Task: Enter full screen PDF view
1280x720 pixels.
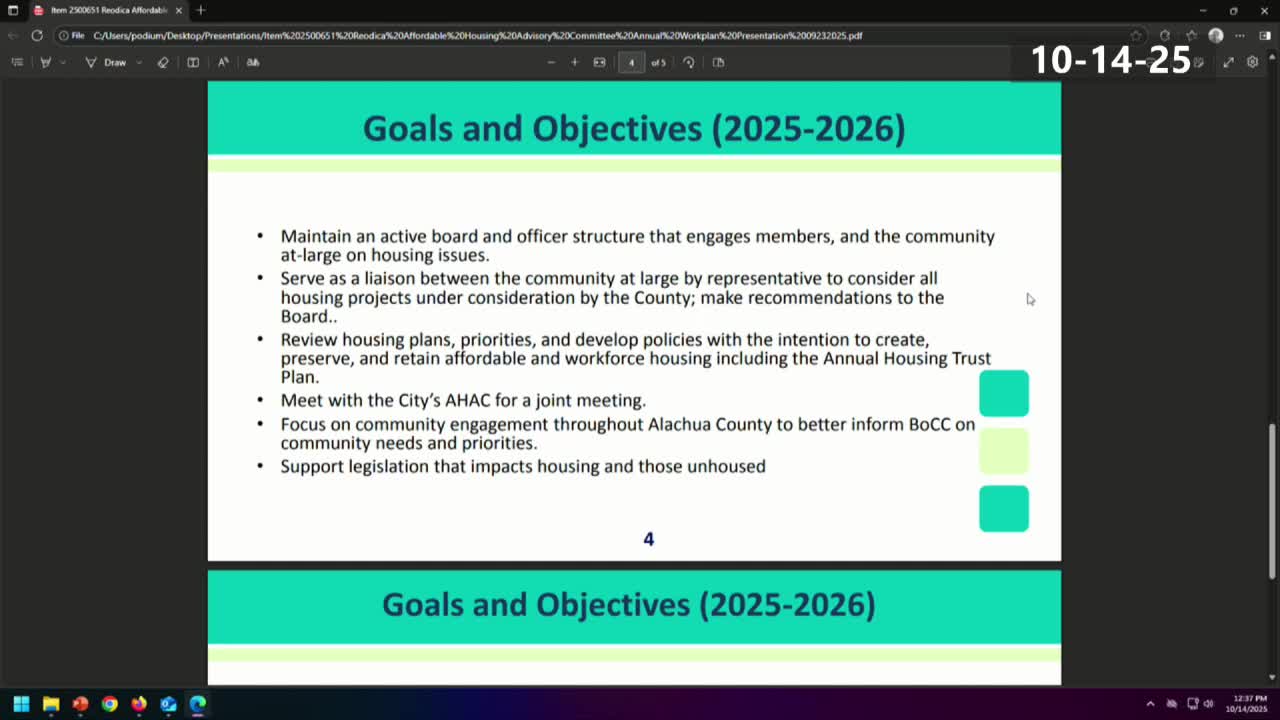Action: 1228,62
